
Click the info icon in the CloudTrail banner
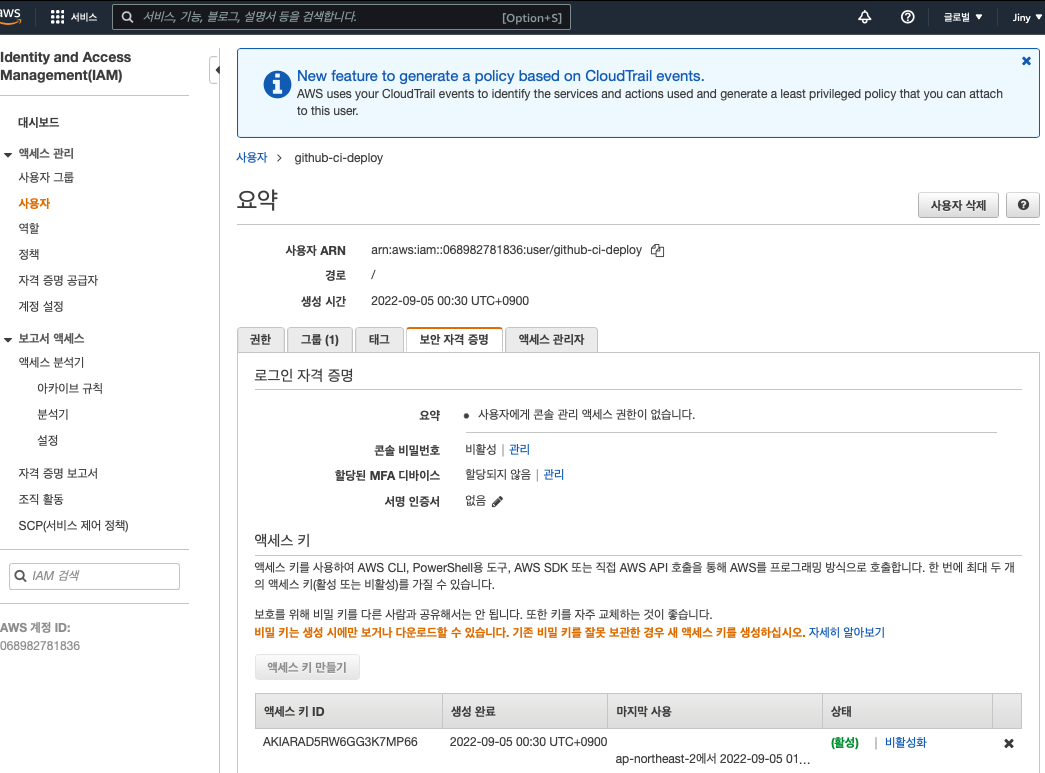coord(277,85)
